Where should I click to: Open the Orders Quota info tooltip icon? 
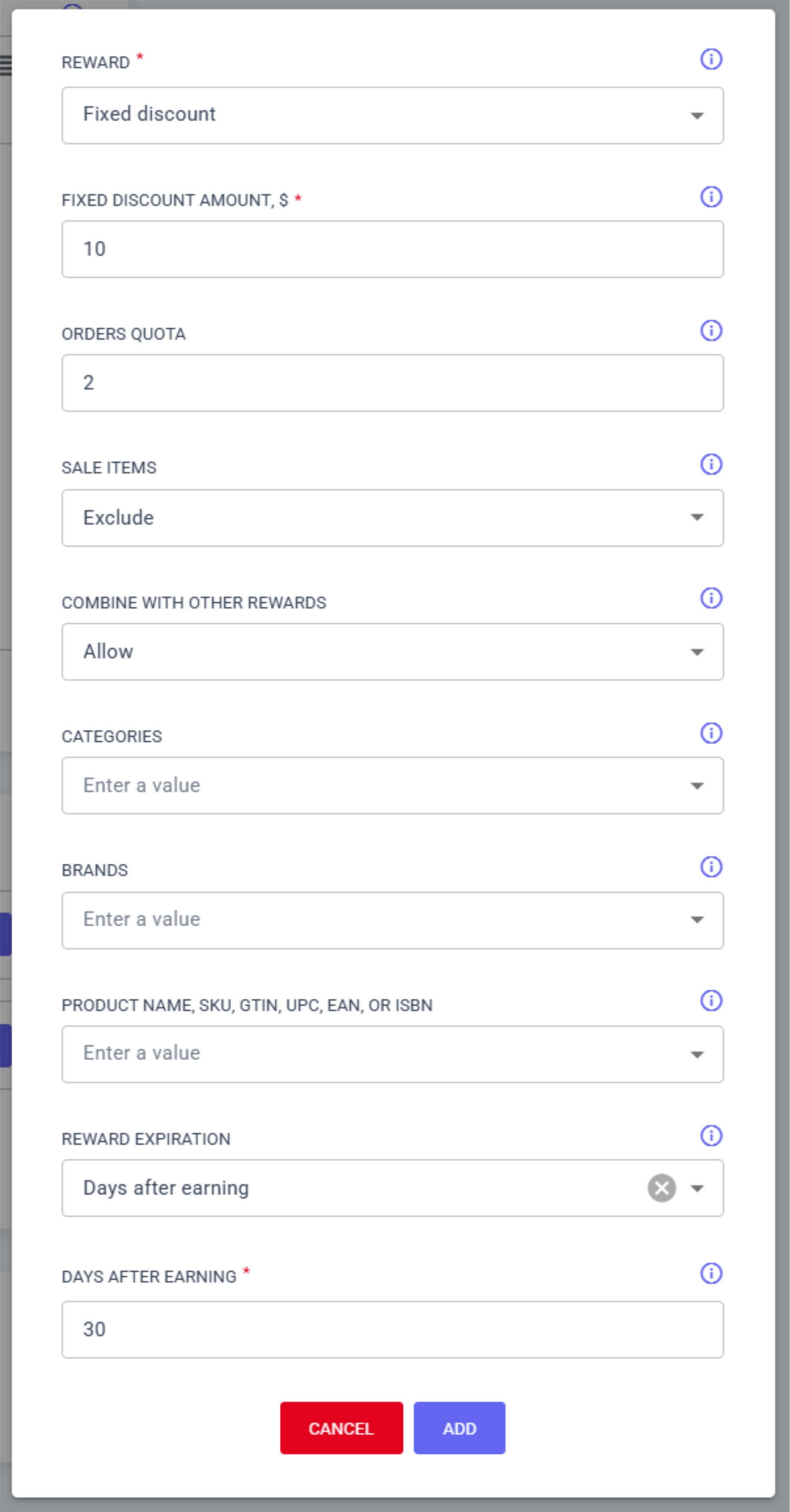tap(711, 331)
